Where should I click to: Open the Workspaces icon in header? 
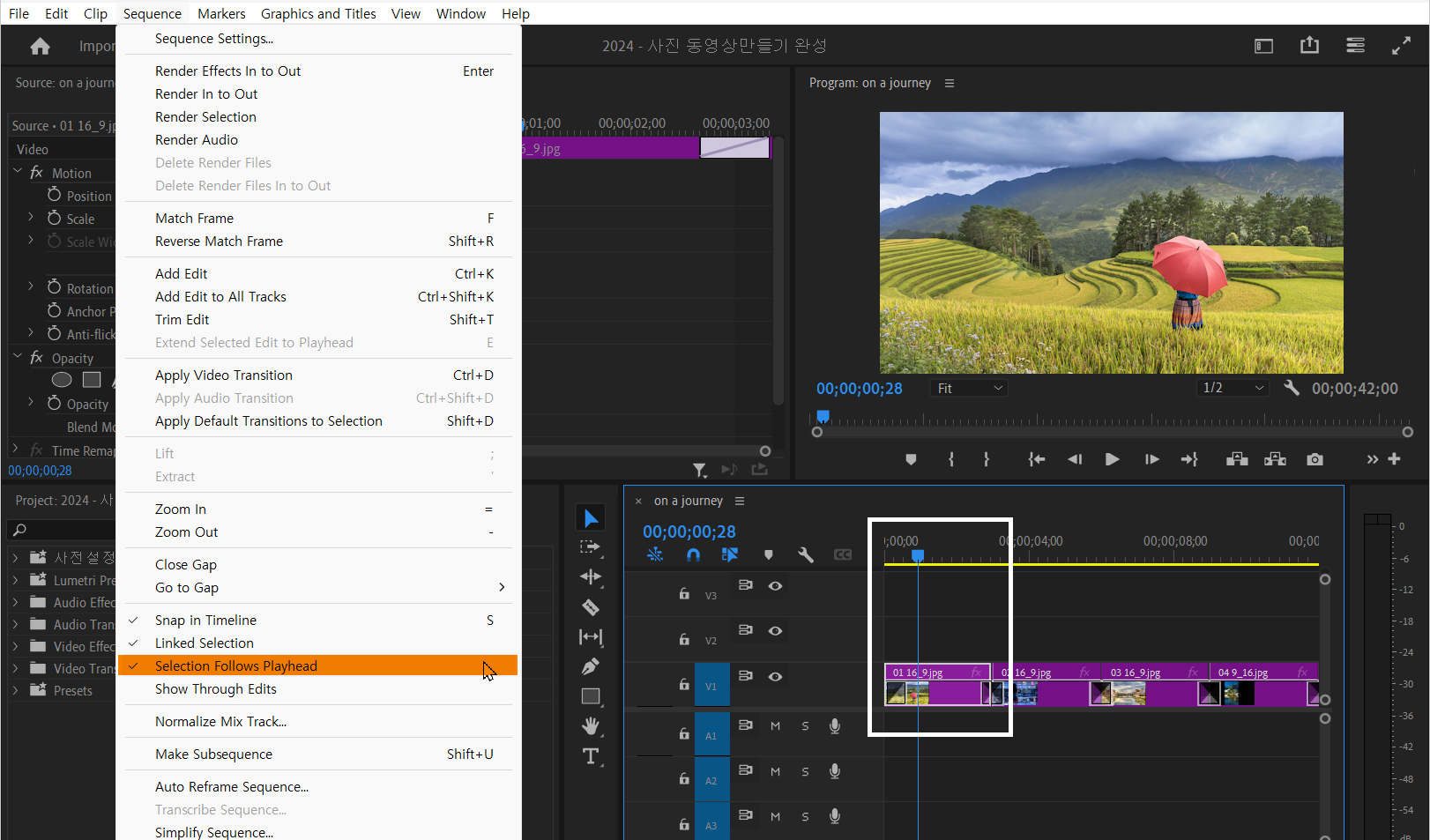(1356, 45)
